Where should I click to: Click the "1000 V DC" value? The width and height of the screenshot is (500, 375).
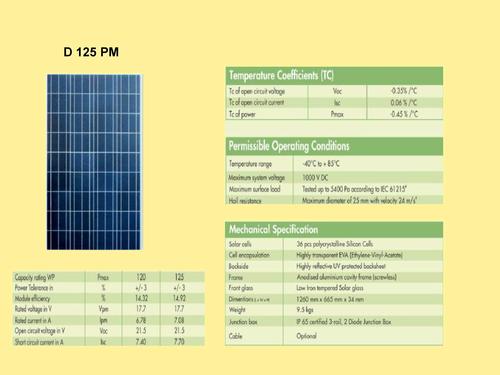pos(315,178)
